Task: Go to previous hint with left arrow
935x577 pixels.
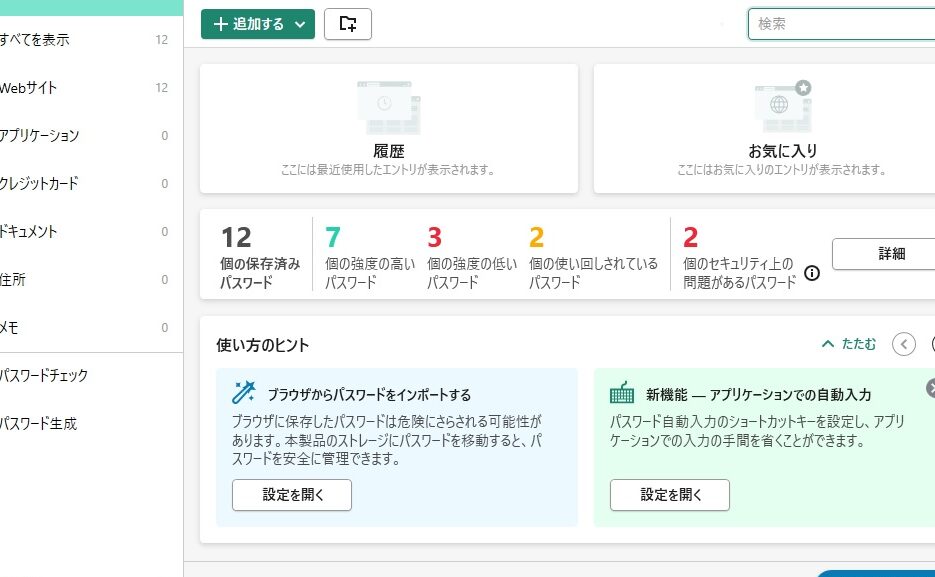Action: point(903,344)
